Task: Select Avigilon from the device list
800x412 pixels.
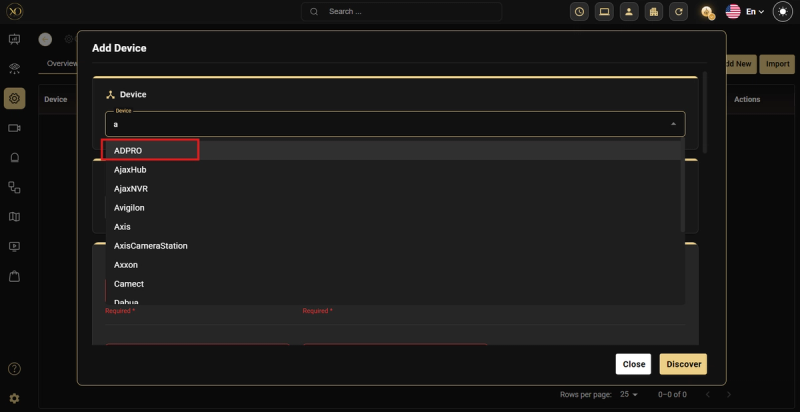Action: pos(393,208)
